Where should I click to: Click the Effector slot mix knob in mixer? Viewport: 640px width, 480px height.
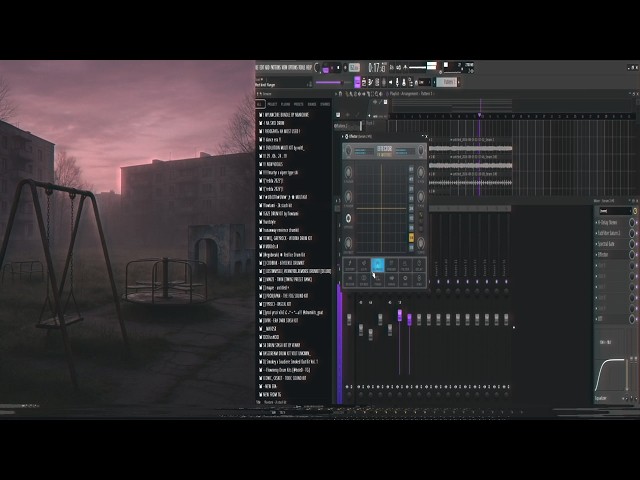pos(632,254)
